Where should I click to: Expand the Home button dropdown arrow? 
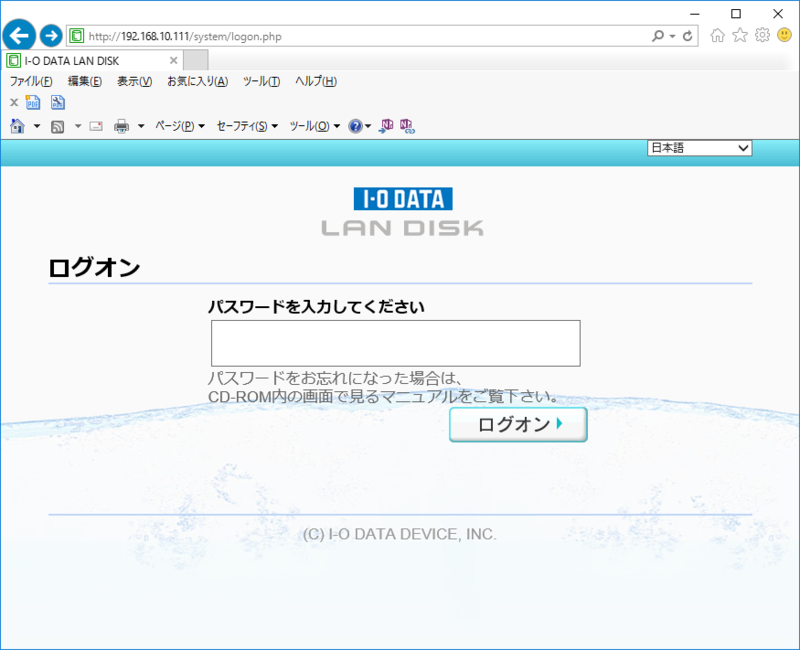37,126
